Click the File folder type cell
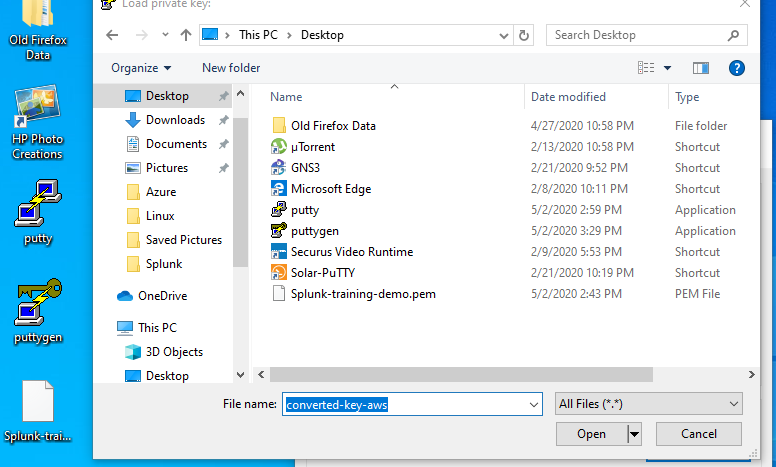 pyautogui.click(x=701, y=126)
